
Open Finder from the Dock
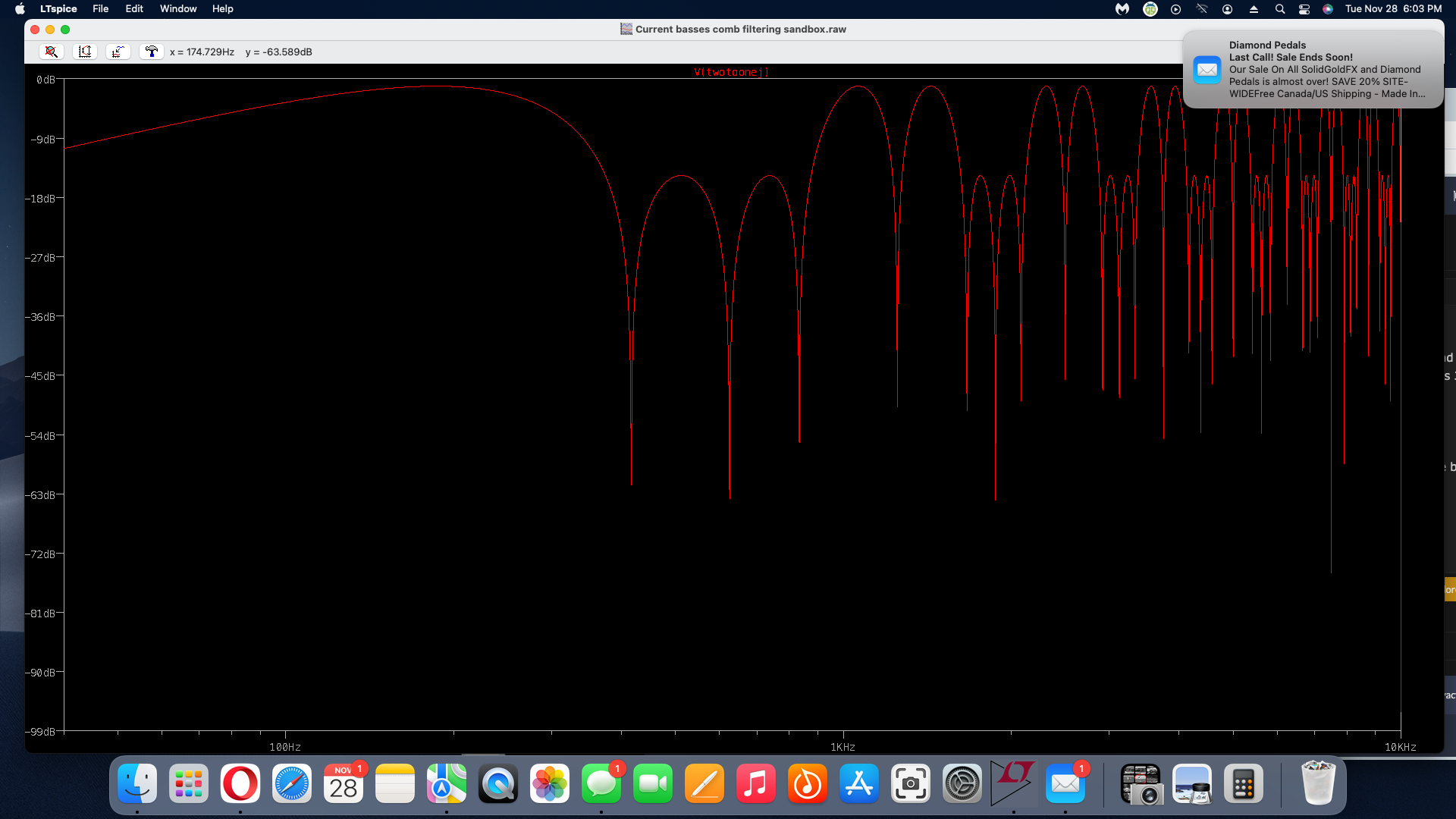pyautogui.click(x=137, y=783)
